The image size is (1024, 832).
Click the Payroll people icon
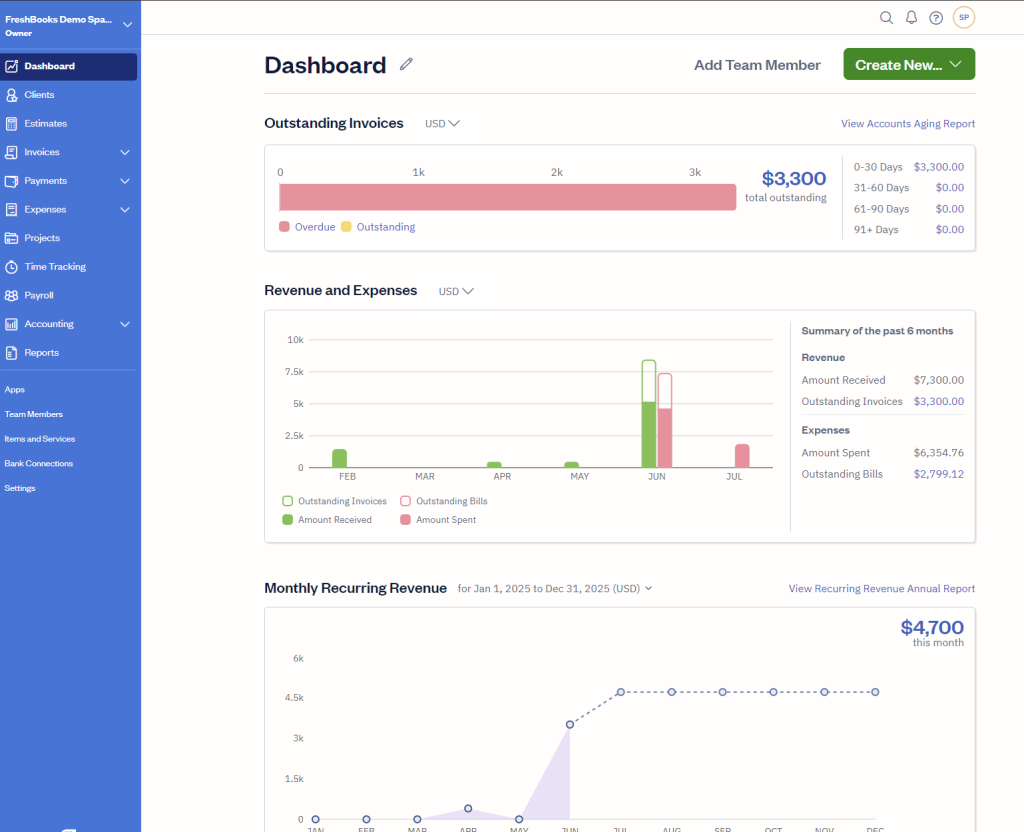point(11,295)
